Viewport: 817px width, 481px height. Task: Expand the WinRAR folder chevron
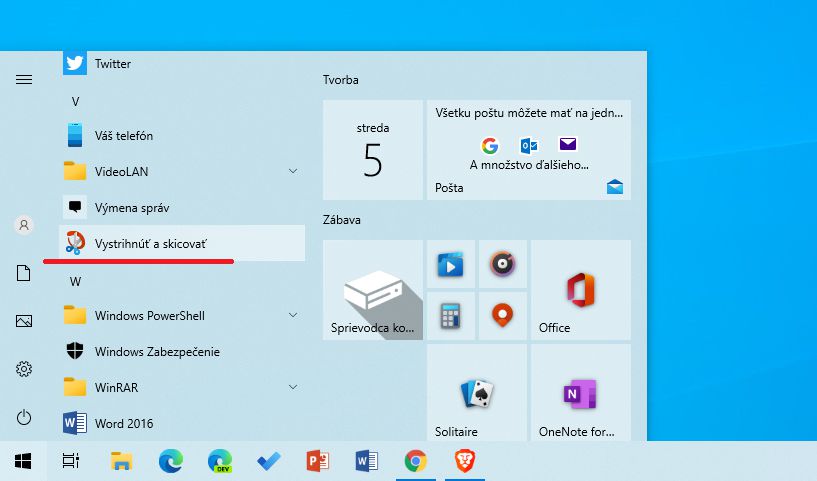tap(293, 387)
